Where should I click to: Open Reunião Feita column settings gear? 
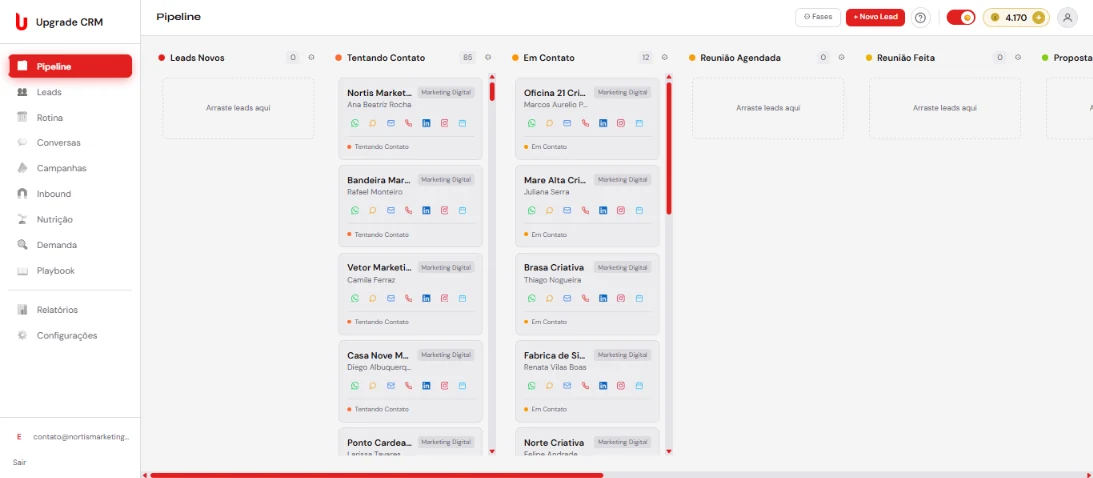(x=1018, y=58)
